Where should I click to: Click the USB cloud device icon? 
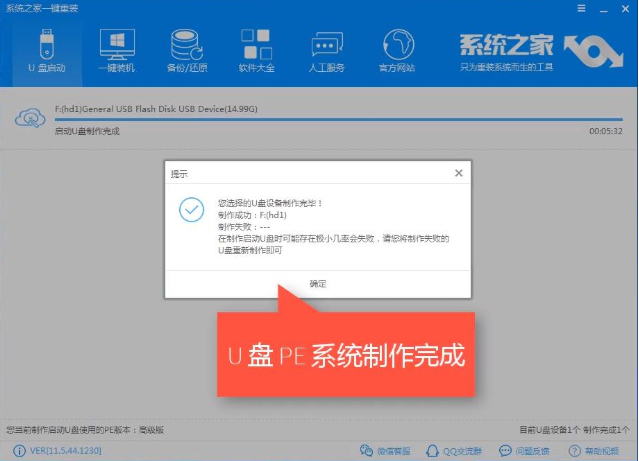(x=29, y=117)
